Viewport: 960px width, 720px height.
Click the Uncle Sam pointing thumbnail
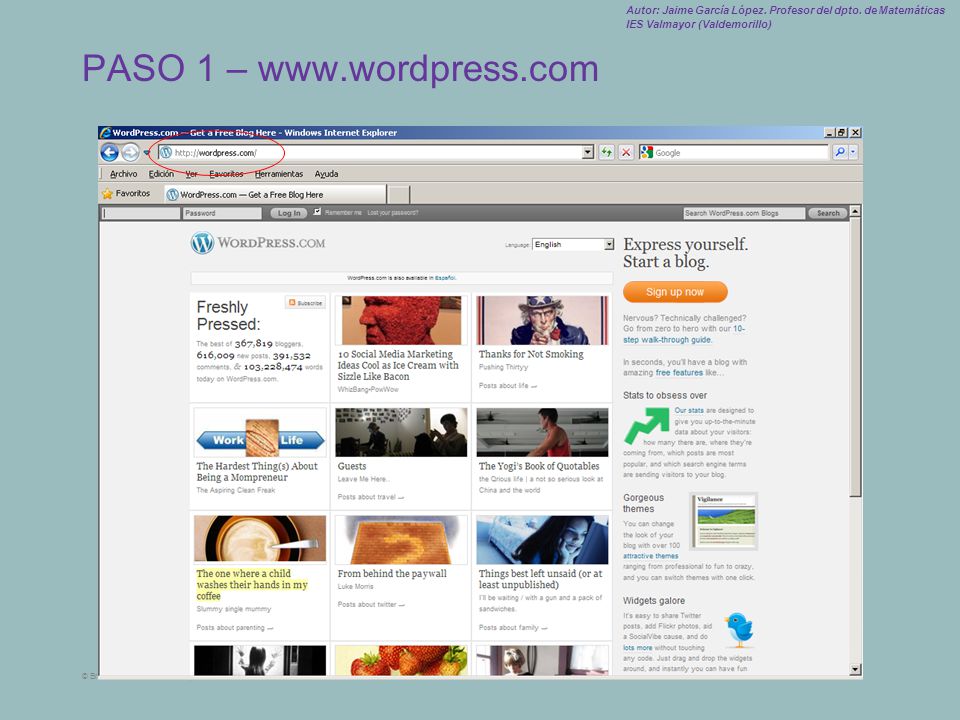542,320
